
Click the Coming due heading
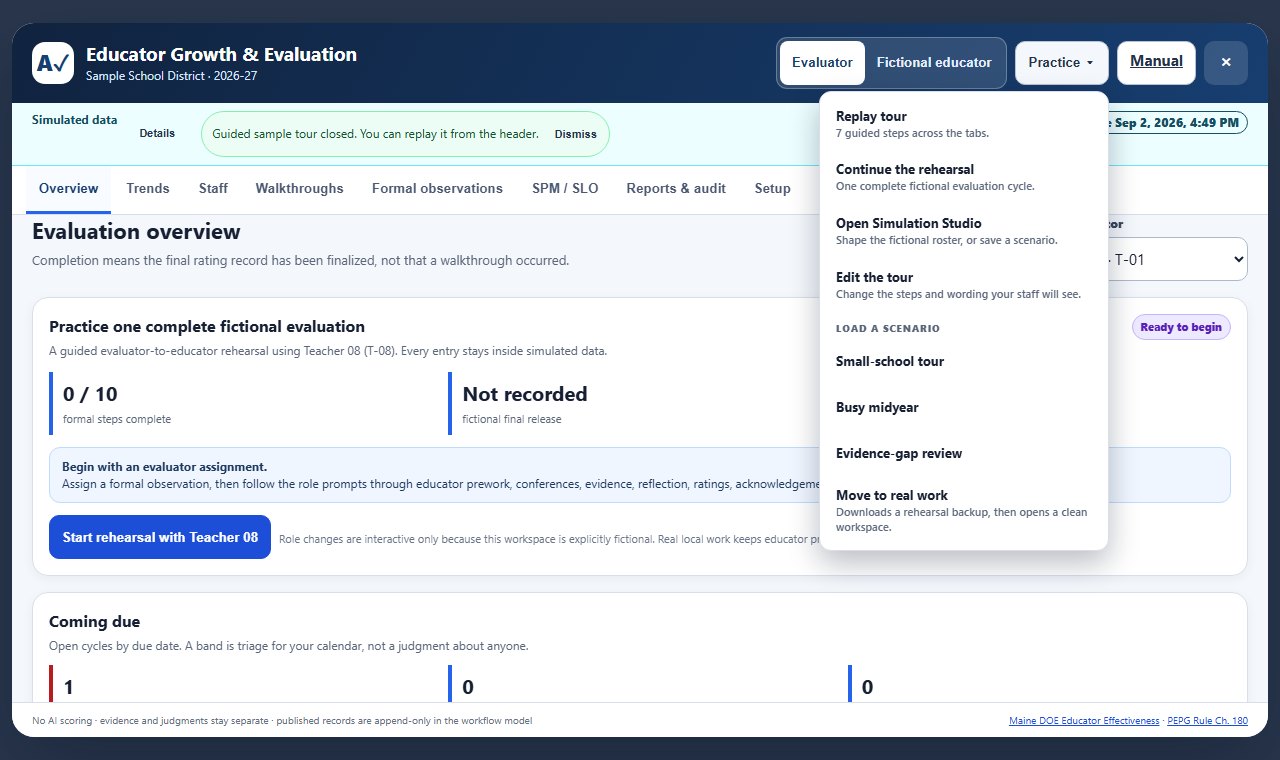[95, 622]
